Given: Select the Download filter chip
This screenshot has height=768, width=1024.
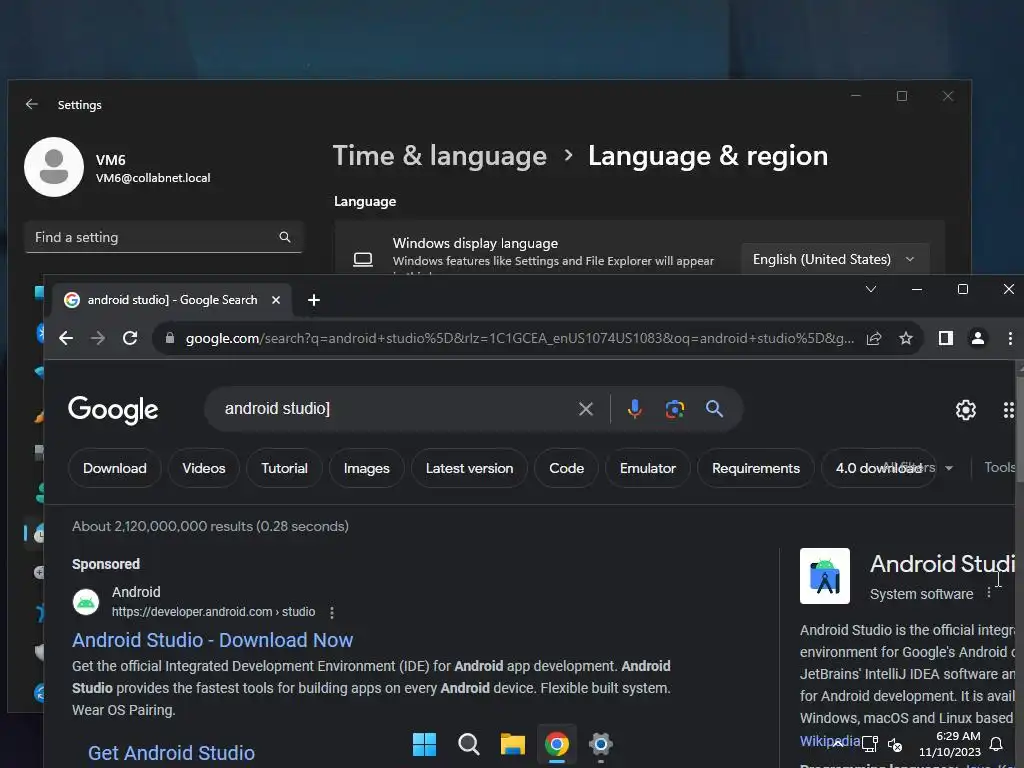Looking at the screenshot, I should [x=115, y=468].
